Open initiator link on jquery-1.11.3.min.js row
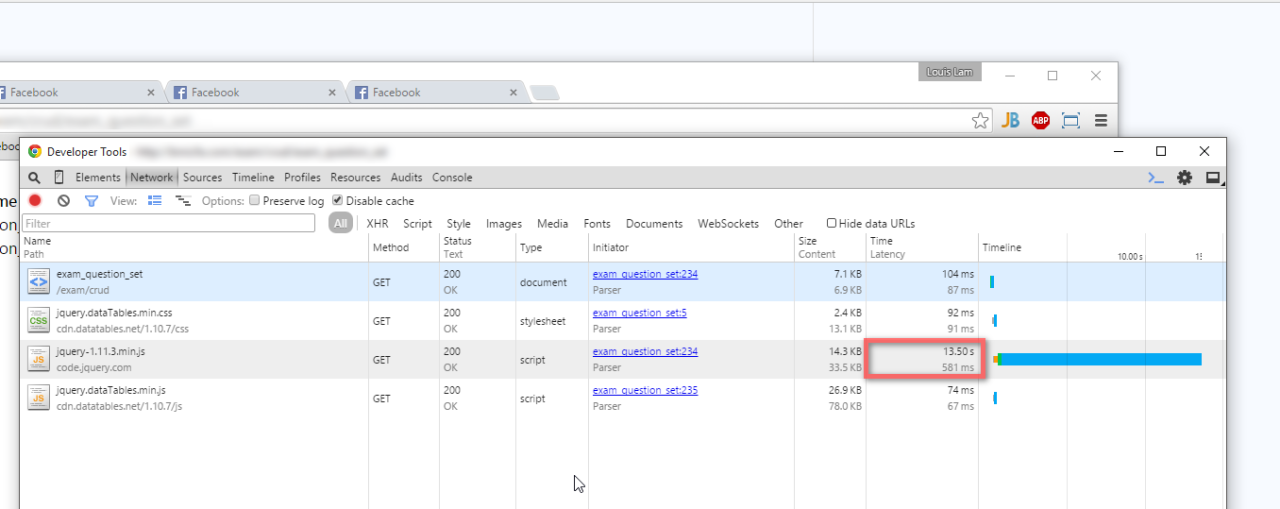This screenshot has height=509, width=1280. (x=645, y=351)
